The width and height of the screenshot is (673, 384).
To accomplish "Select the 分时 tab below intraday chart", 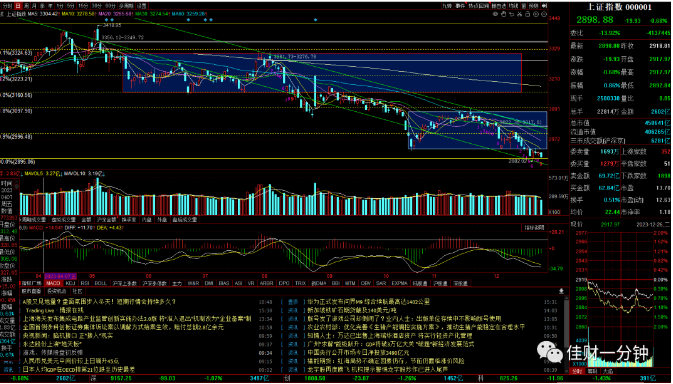I will (x=578, y=372).
